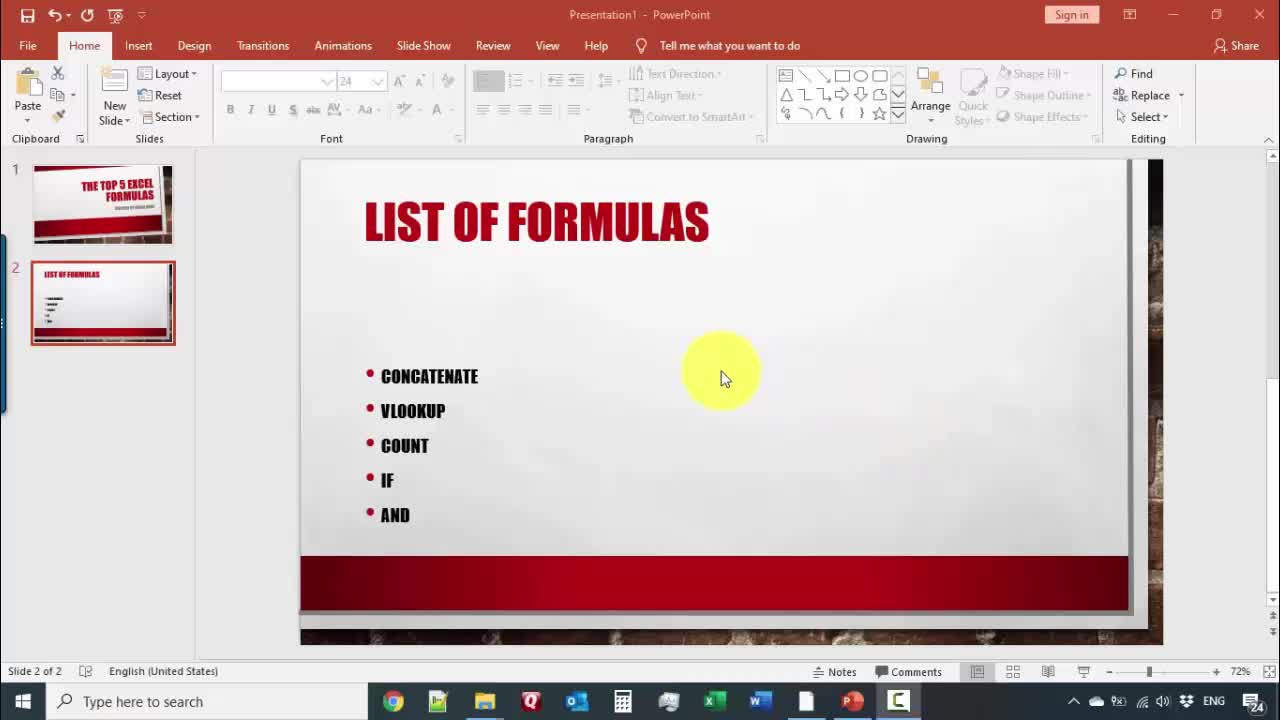This screenshot has width=1280, height=720.
Task: Click the Share button
Action: (x=1236, y=46)
